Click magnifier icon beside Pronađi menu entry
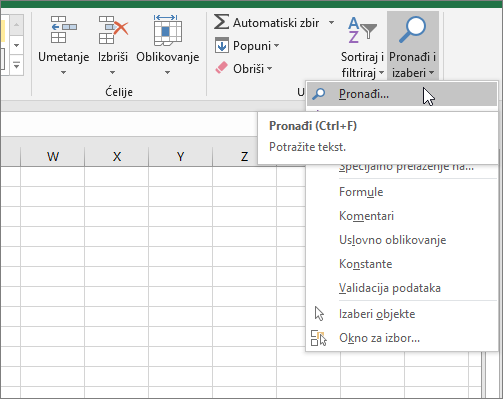 pos(319,94)
